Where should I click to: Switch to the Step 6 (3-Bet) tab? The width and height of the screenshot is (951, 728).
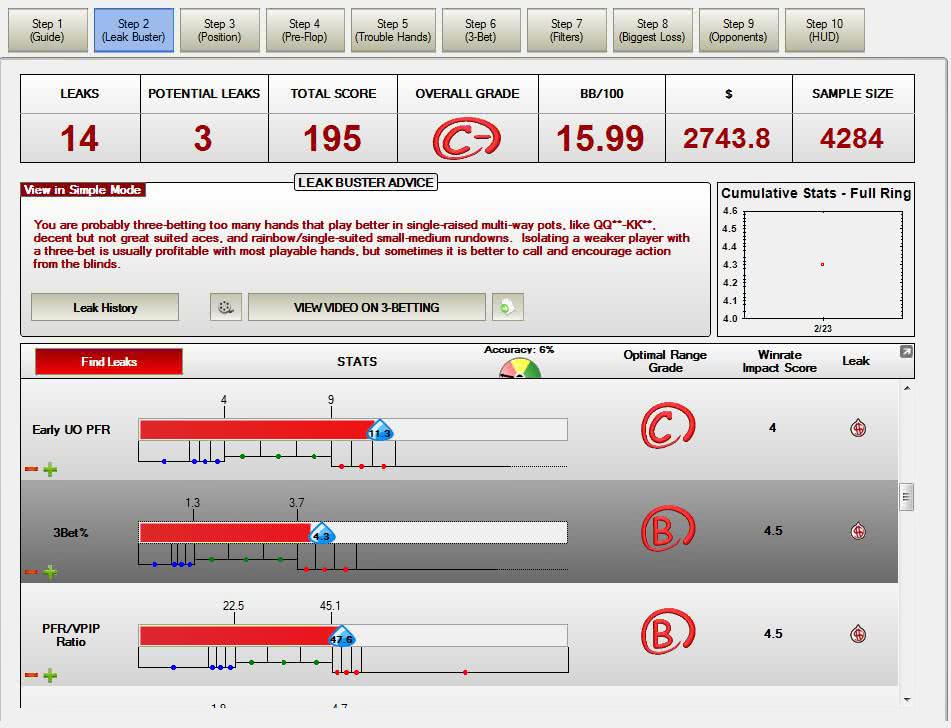coord(480,30)
